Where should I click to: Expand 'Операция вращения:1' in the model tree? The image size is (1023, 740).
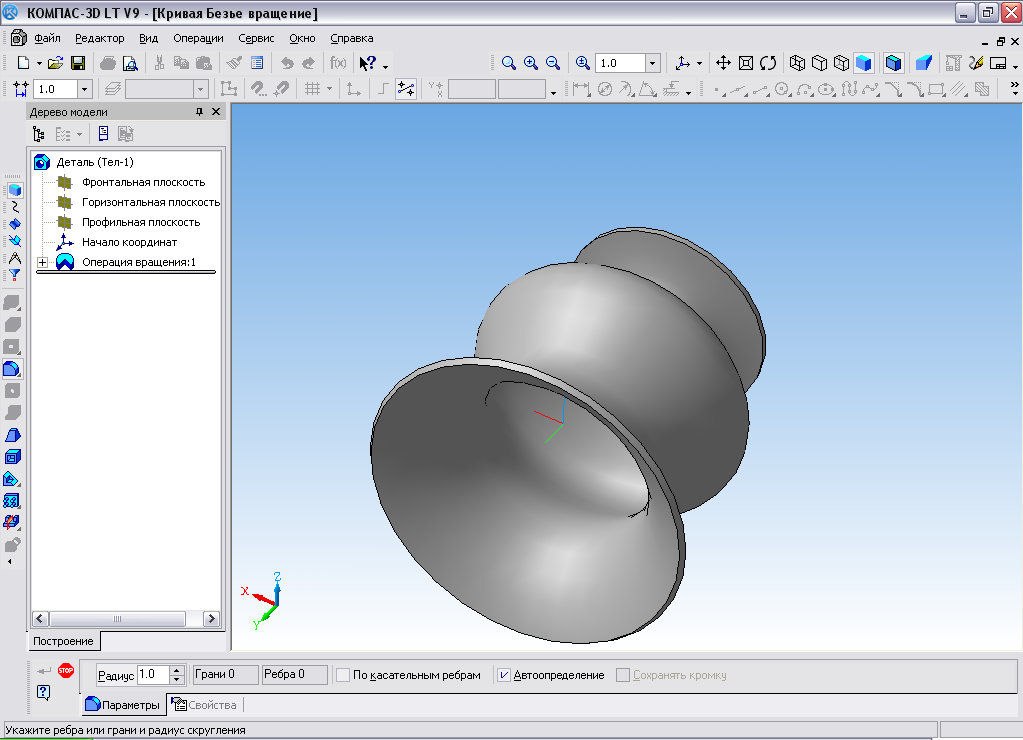[42, 262]
